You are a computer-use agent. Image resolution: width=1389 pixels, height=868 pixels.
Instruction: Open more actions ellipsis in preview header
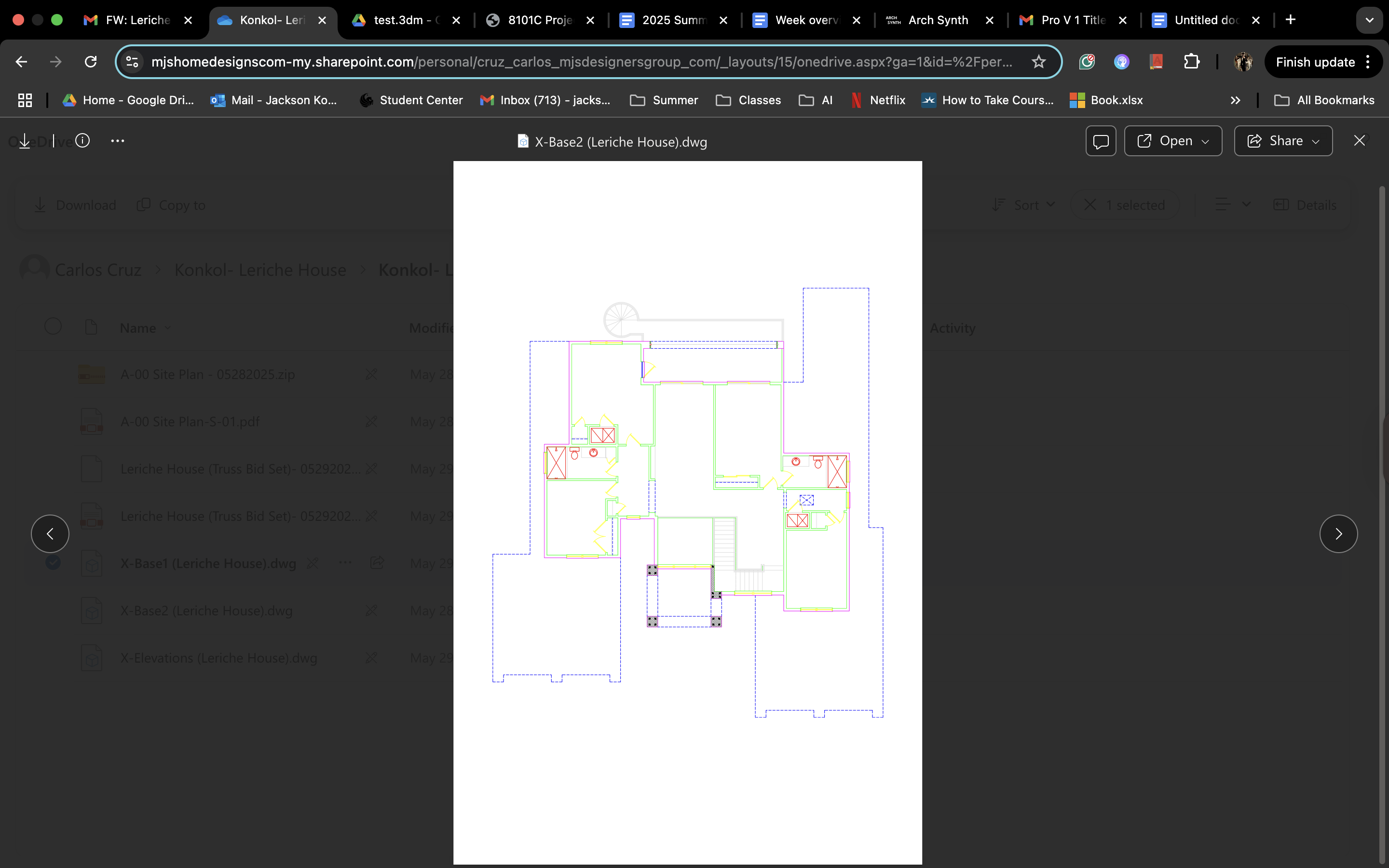click(x=118, y=141)
